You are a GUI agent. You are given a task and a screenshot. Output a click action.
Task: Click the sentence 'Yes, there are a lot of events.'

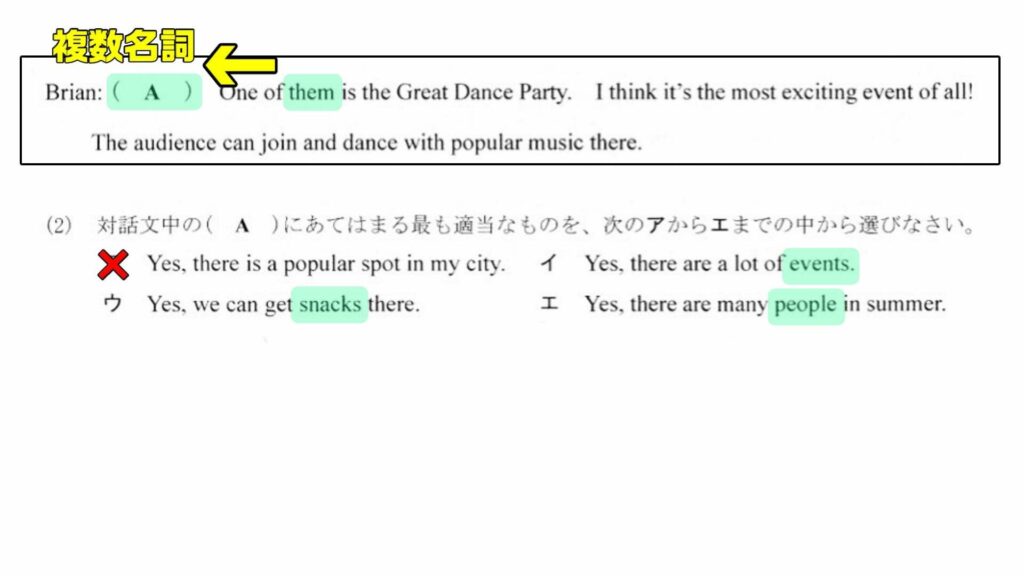720,264
